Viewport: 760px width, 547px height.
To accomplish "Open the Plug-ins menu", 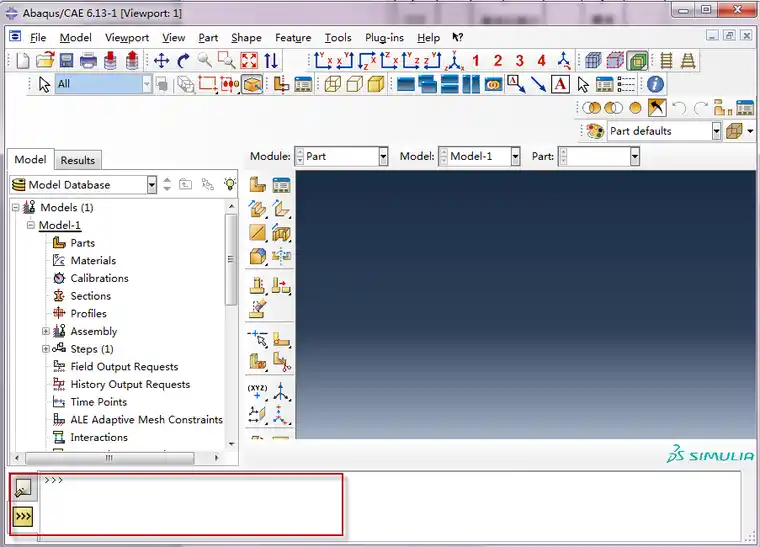I will 384,38.
